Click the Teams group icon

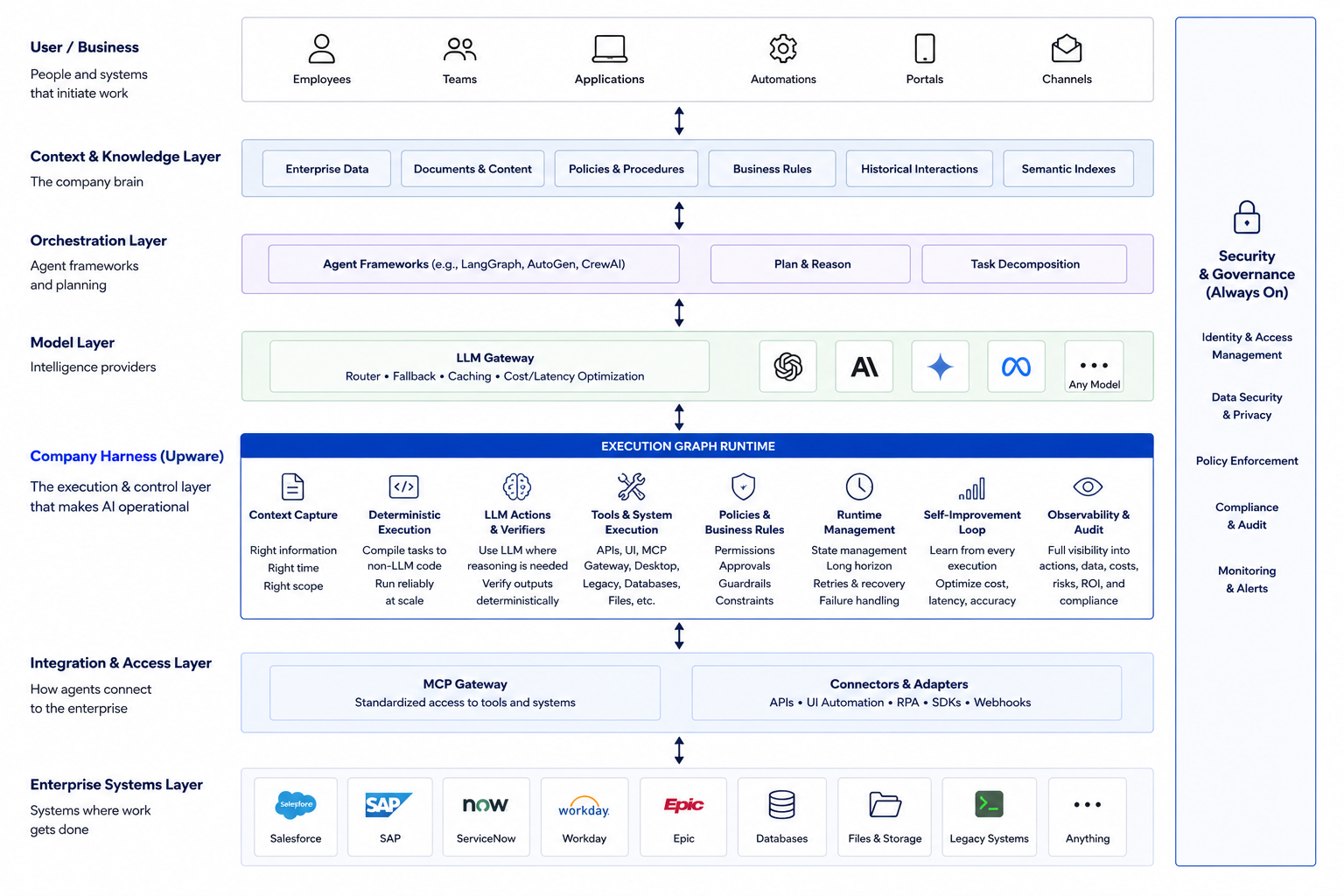(460, 49)
